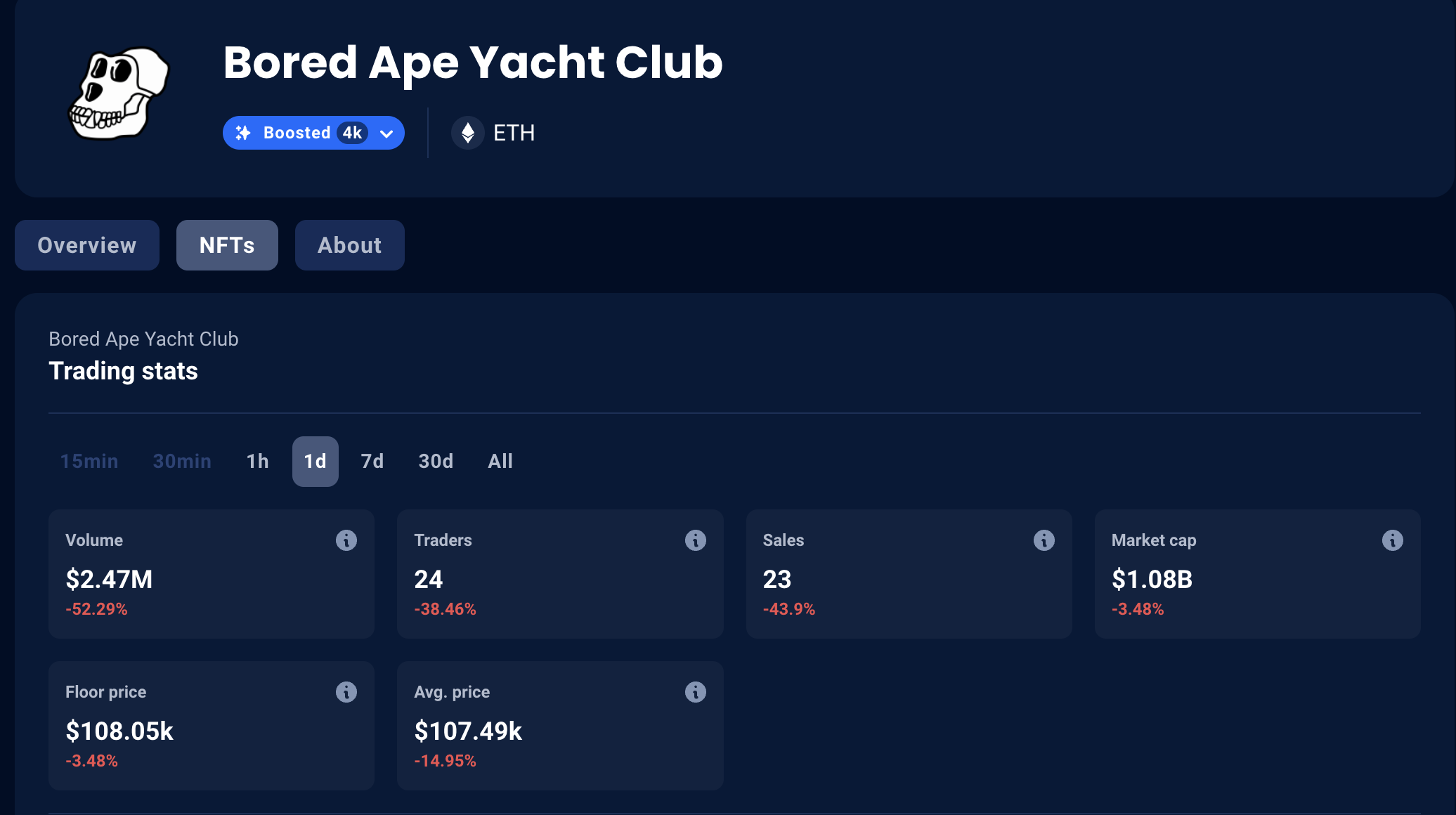The width and height of the screenshot is (1456, 815).
Task: Click the Bored Ape skull logo
Action: [119, 95]
